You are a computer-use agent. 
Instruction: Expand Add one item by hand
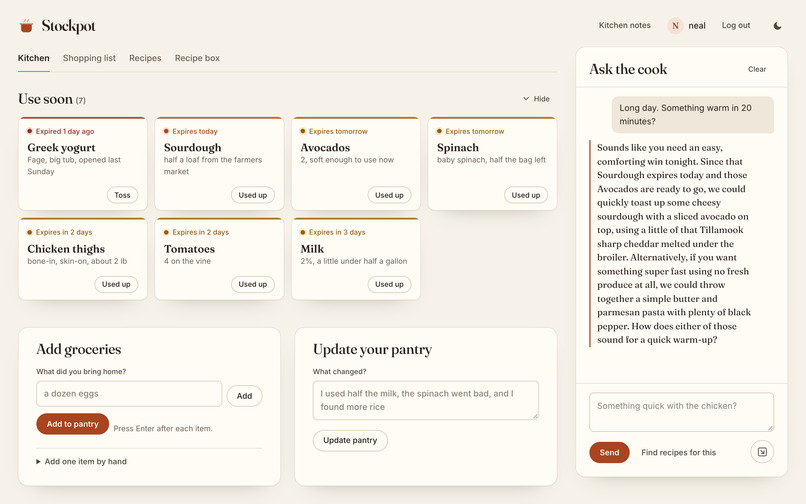[81, 461]
